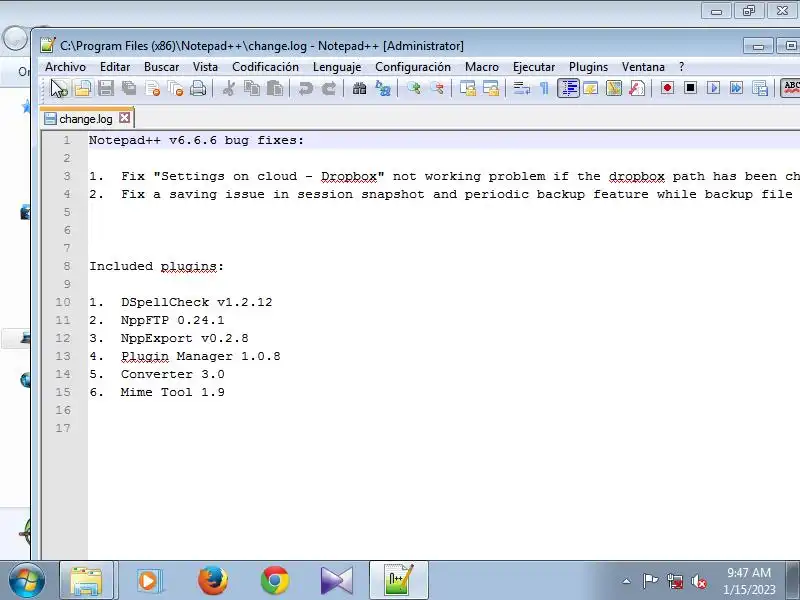
Task: Toggle the highlighted indent guide button
Action: 568,88
